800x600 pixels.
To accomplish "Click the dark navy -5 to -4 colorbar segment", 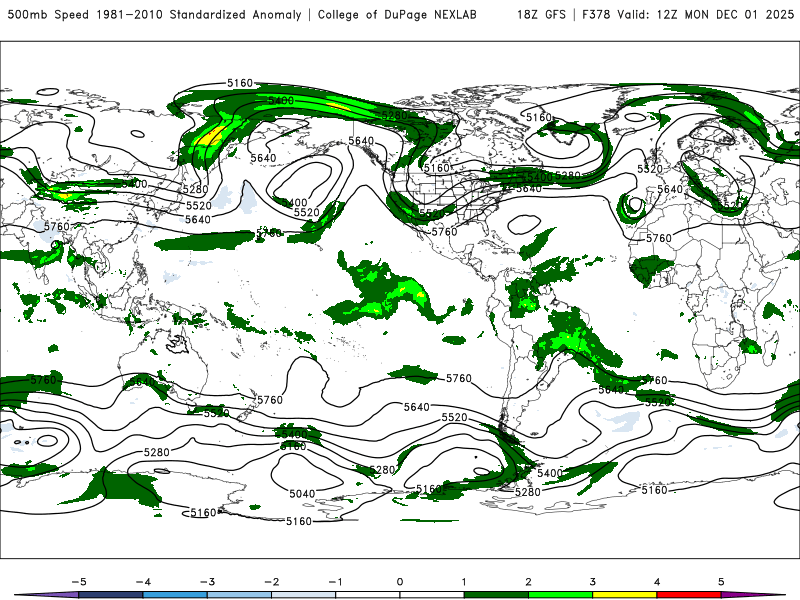I will (111, 595).
